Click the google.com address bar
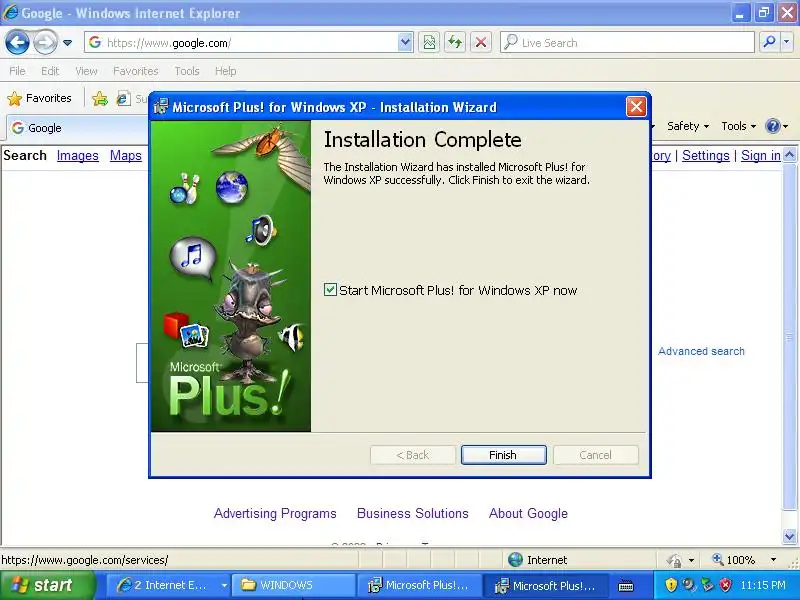Image resolution: width=800 pixels, height=600 pixels. (248, 43)
